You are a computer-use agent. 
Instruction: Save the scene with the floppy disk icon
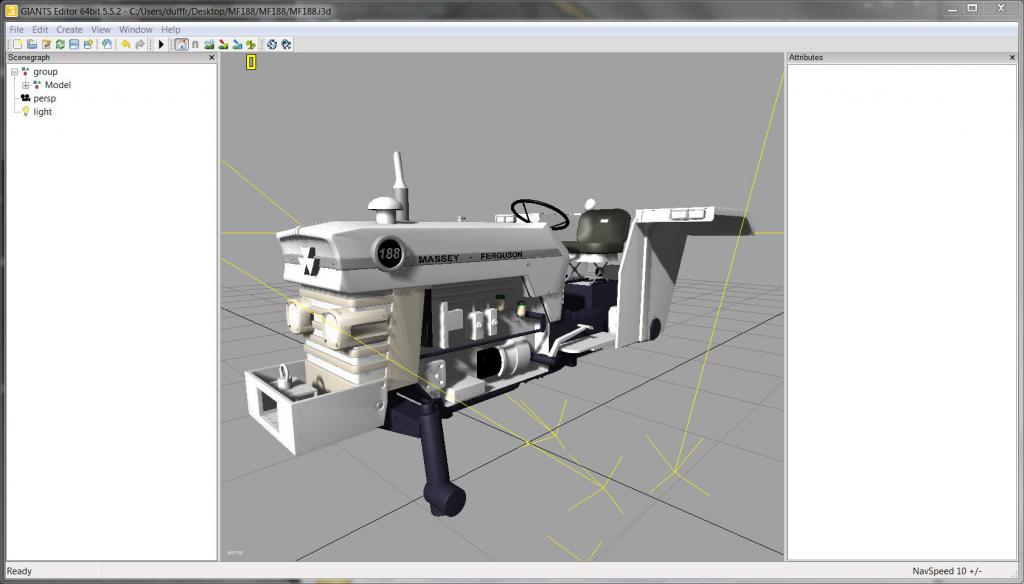[74, 44]
